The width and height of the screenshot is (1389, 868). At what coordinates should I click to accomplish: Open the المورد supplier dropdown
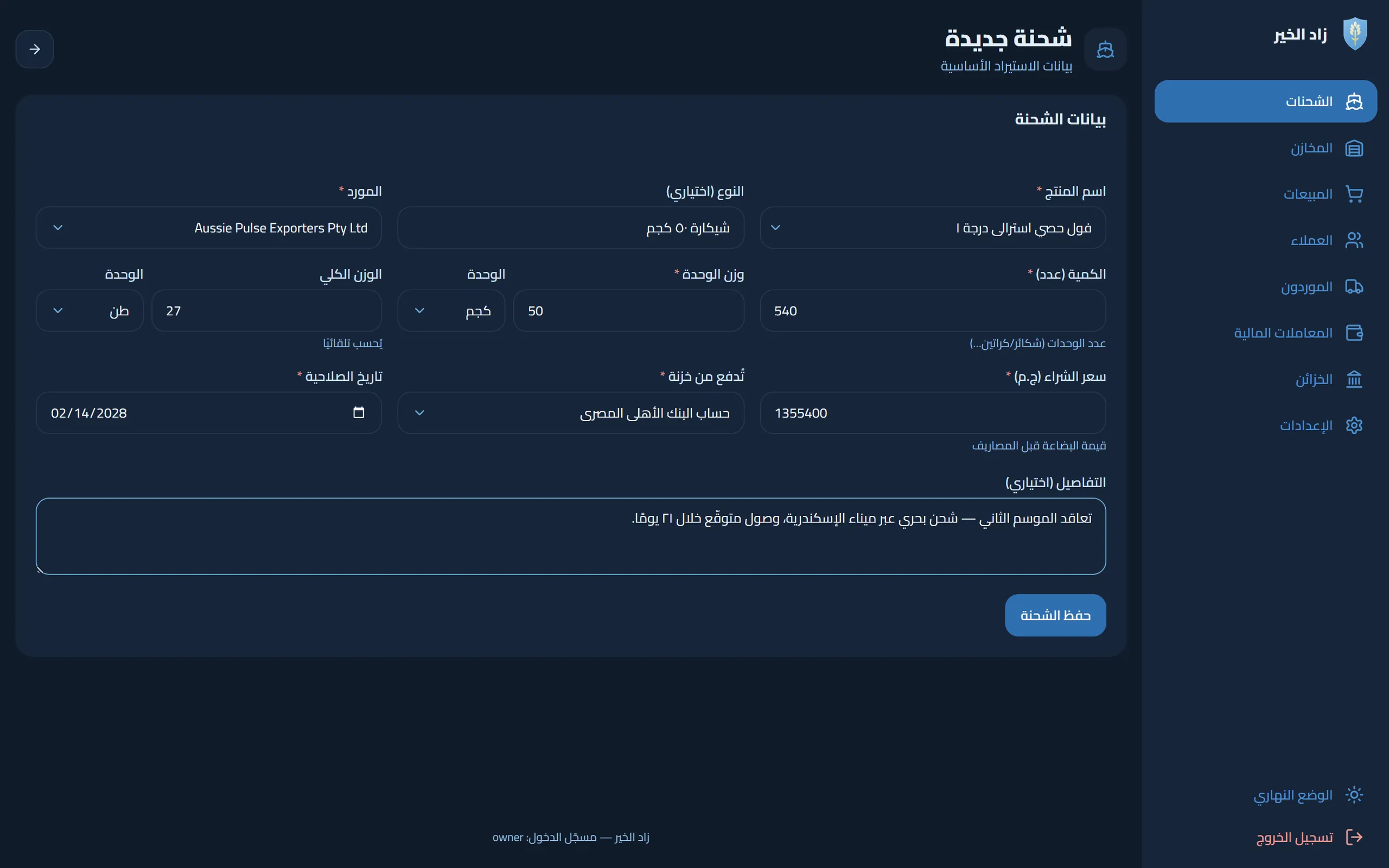(x=209, y=228)
